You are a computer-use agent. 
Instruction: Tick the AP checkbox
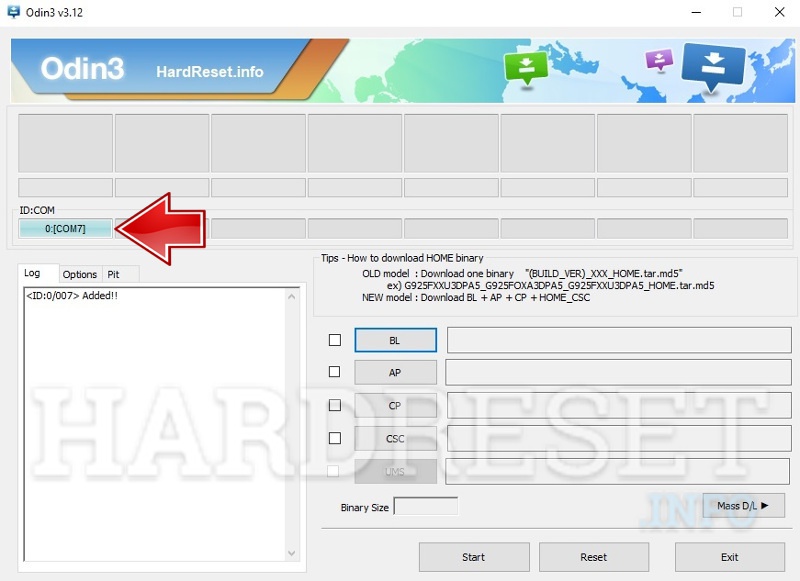click(335, 371)
